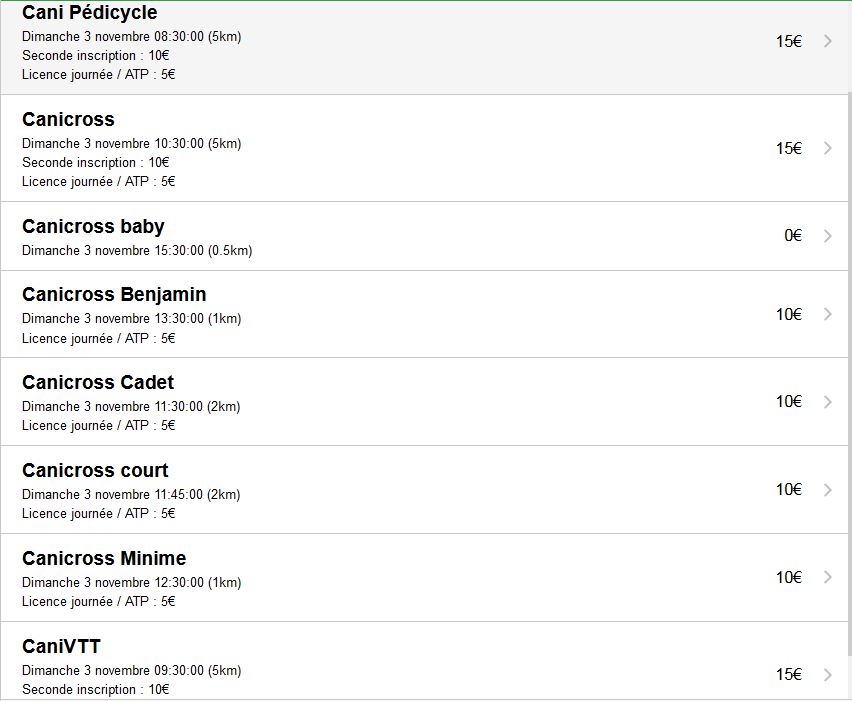852x701 pixels.
Task: Expand Canicross baby using its arrow
Action: click(828, 235)
